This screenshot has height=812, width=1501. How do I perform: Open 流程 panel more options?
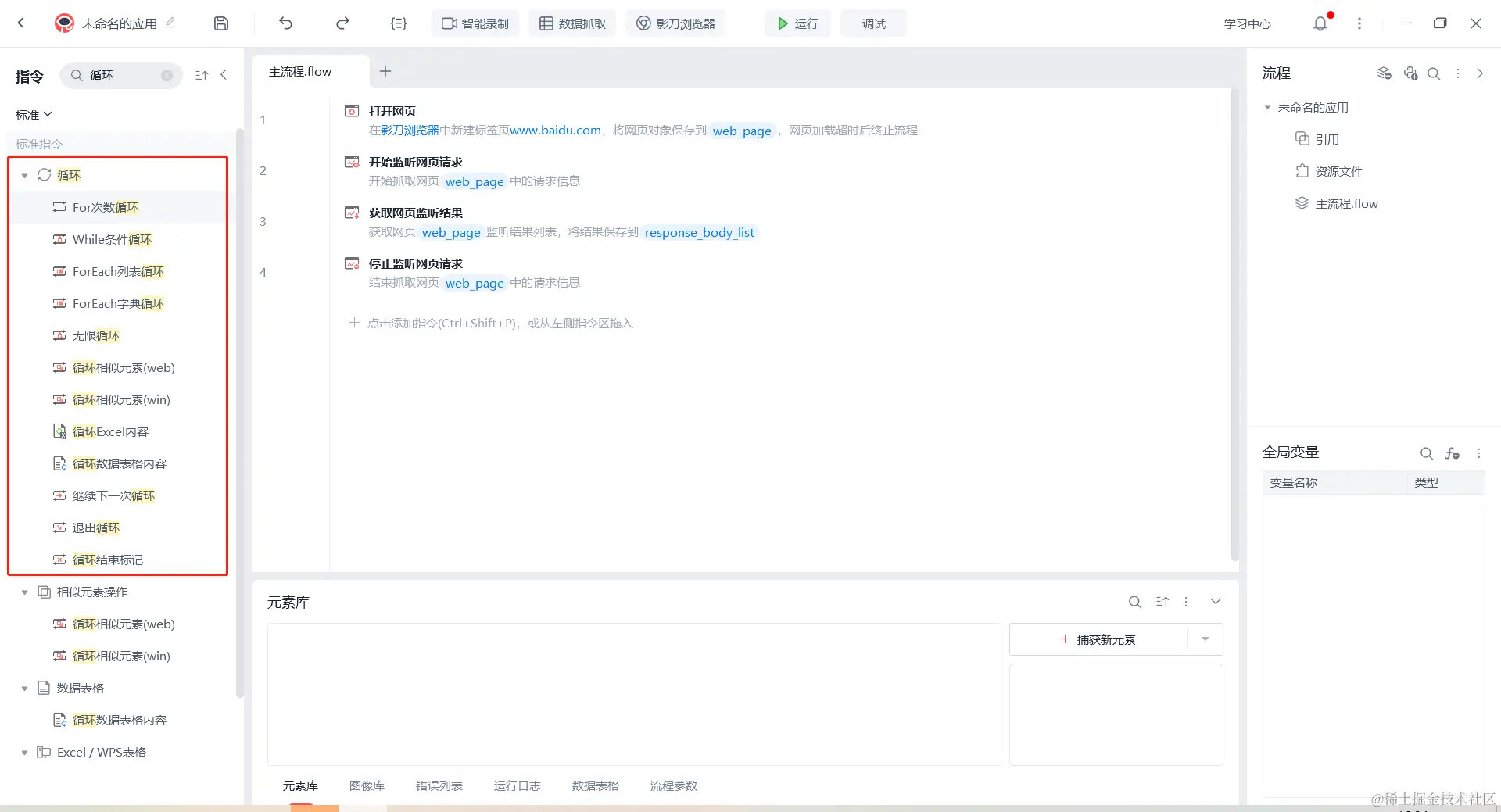1458,73
